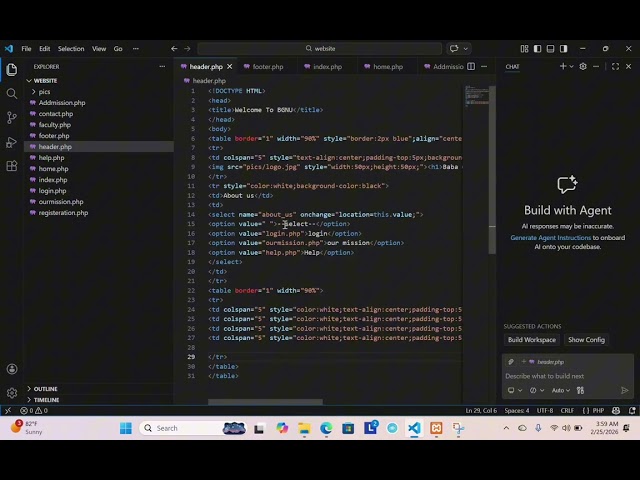Viewport: 640px width, 480px height.
Task: Click the code minimap
Action: [476, 96]
